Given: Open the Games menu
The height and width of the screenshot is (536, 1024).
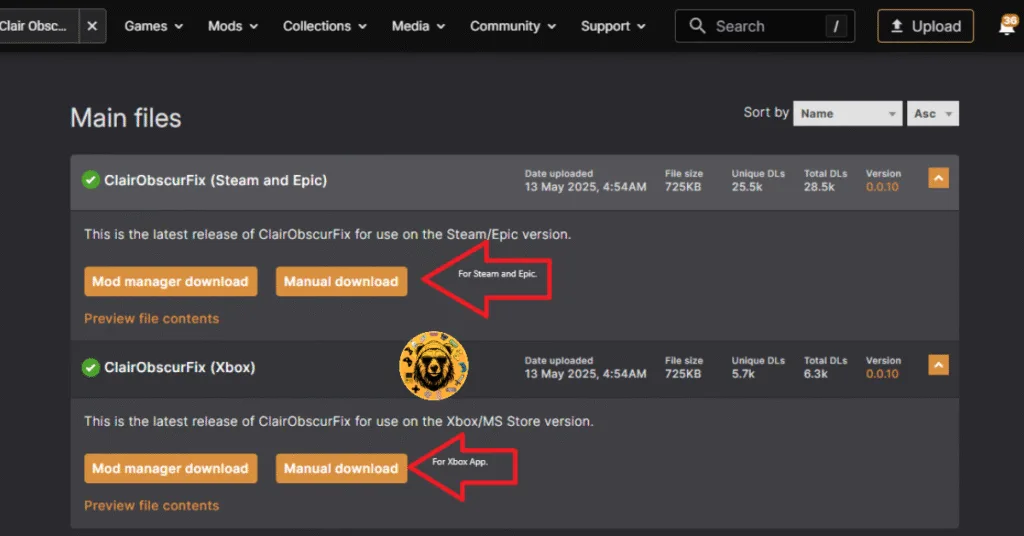Looking at the screenshot, I should 153,26.
